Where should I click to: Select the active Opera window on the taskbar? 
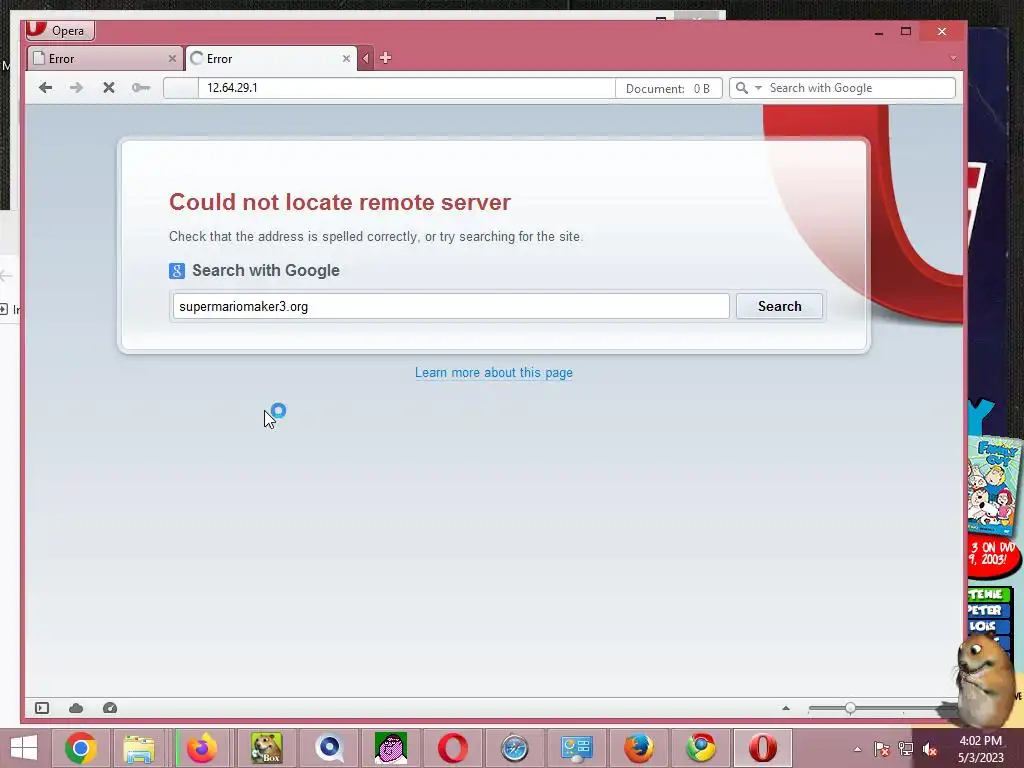(763, 748)
